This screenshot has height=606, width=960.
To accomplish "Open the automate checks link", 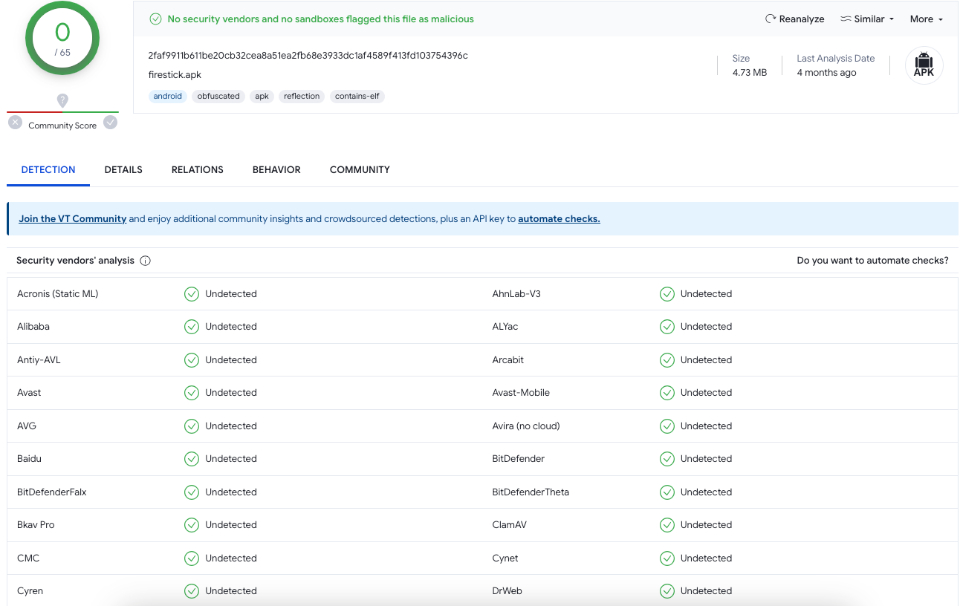I will point(559,219).
